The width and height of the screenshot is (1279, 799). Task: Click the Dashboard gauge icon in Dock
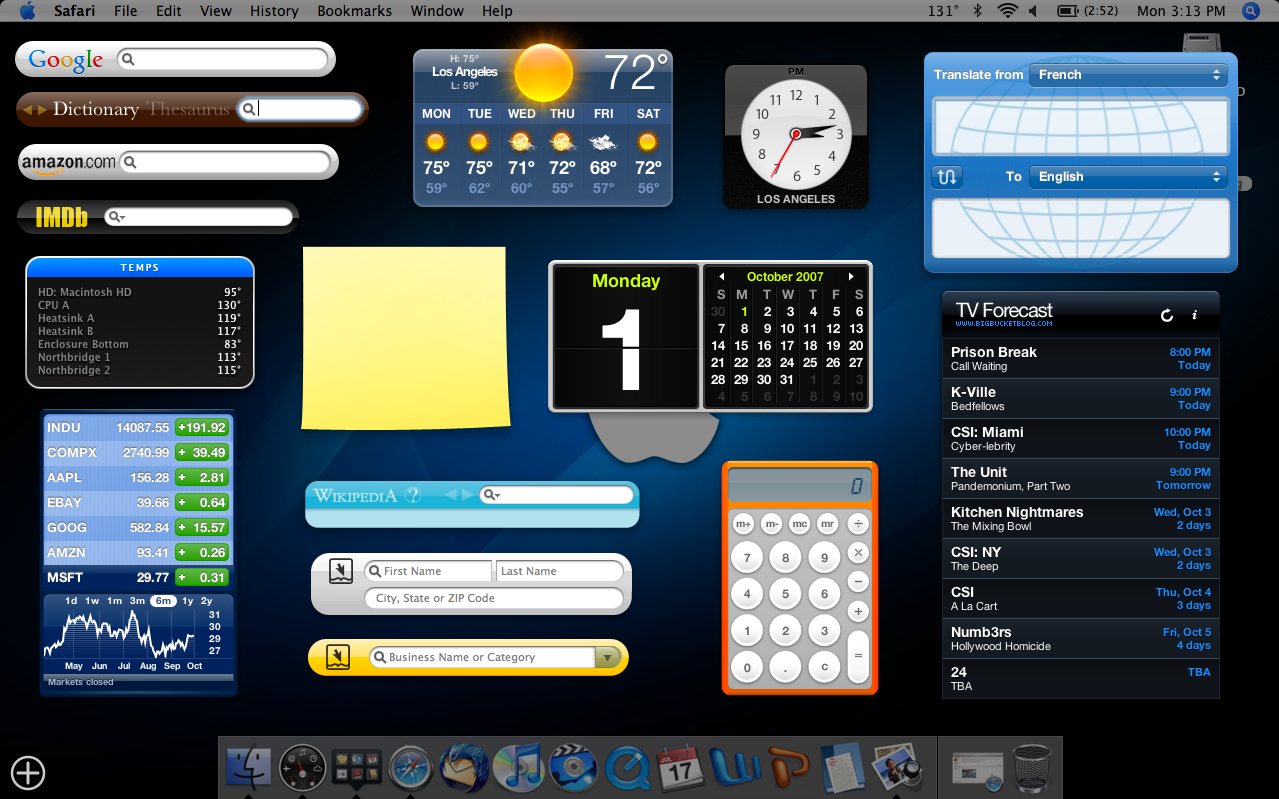[302, 767]
